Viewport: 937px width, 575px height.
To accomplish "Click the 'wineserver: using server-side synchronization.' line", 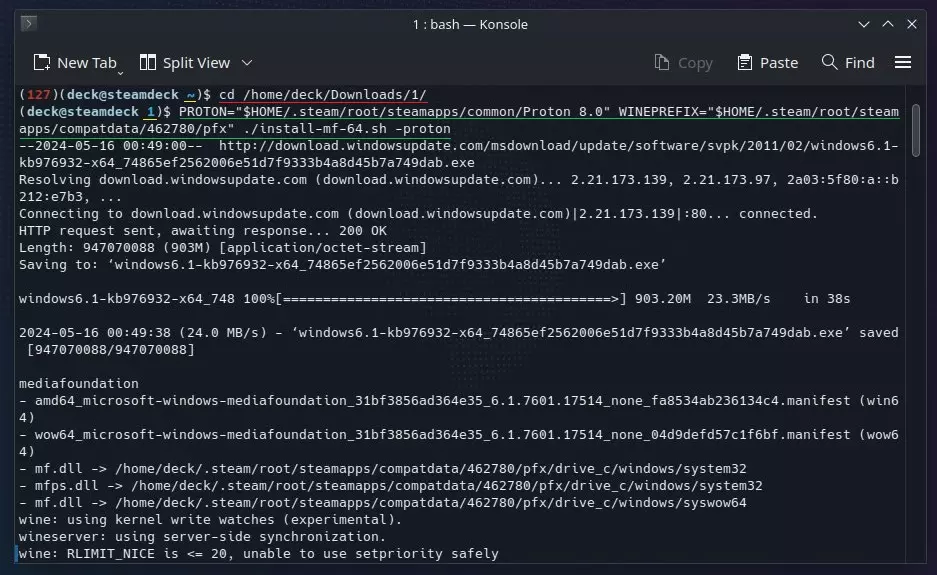I will coord(203,537).
